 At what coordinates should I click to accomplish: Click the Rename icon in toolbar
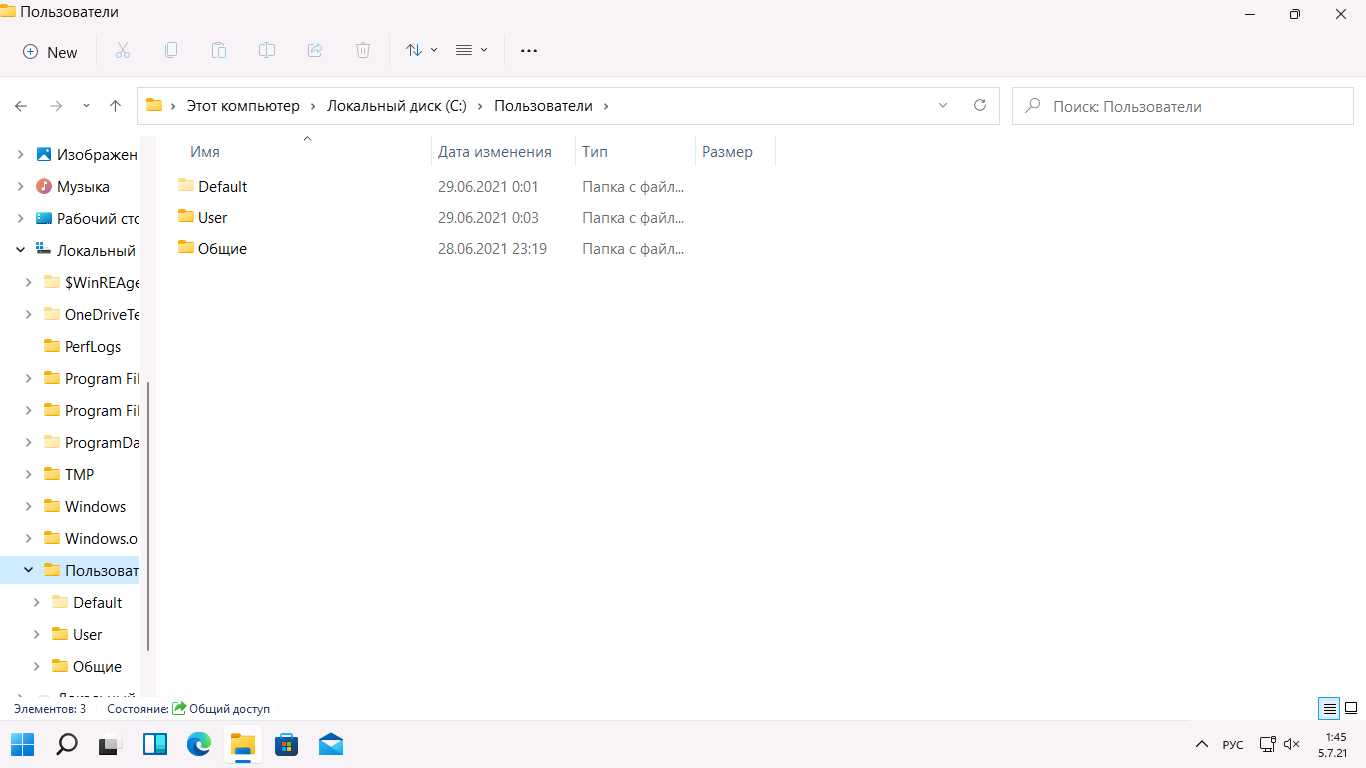click(267, 50)
